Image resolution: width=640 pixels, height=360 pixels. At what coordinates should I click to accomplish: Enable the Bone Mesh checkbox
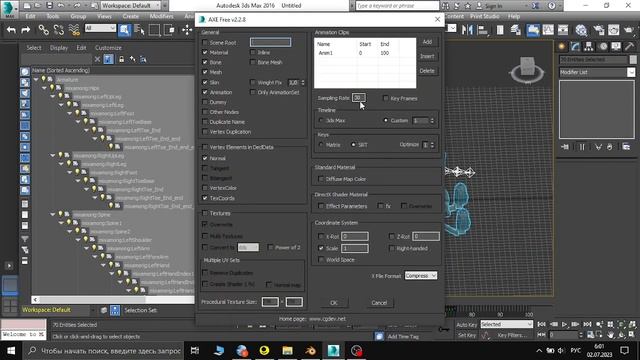point(253,62)
